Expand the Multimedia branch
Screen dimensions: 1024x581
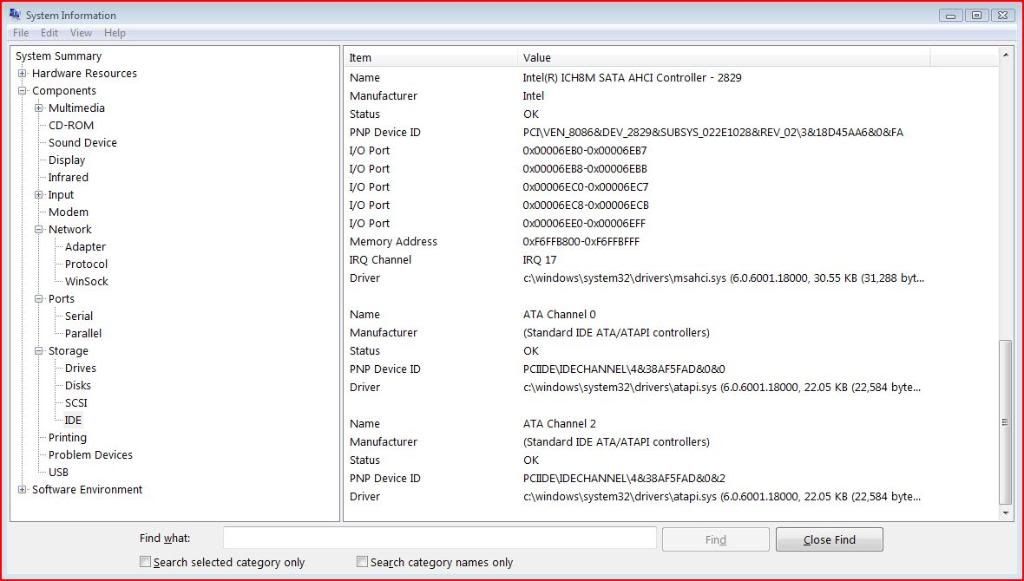tap(39, 108)
